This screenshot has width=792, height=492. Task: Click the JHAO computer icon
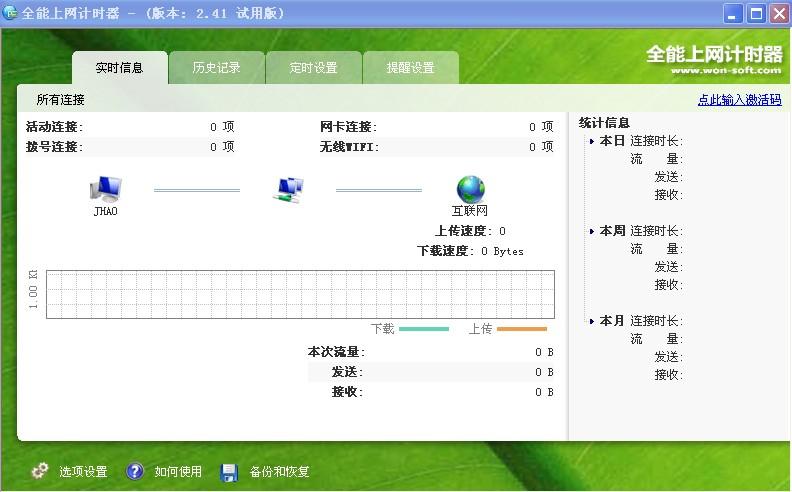106,190
